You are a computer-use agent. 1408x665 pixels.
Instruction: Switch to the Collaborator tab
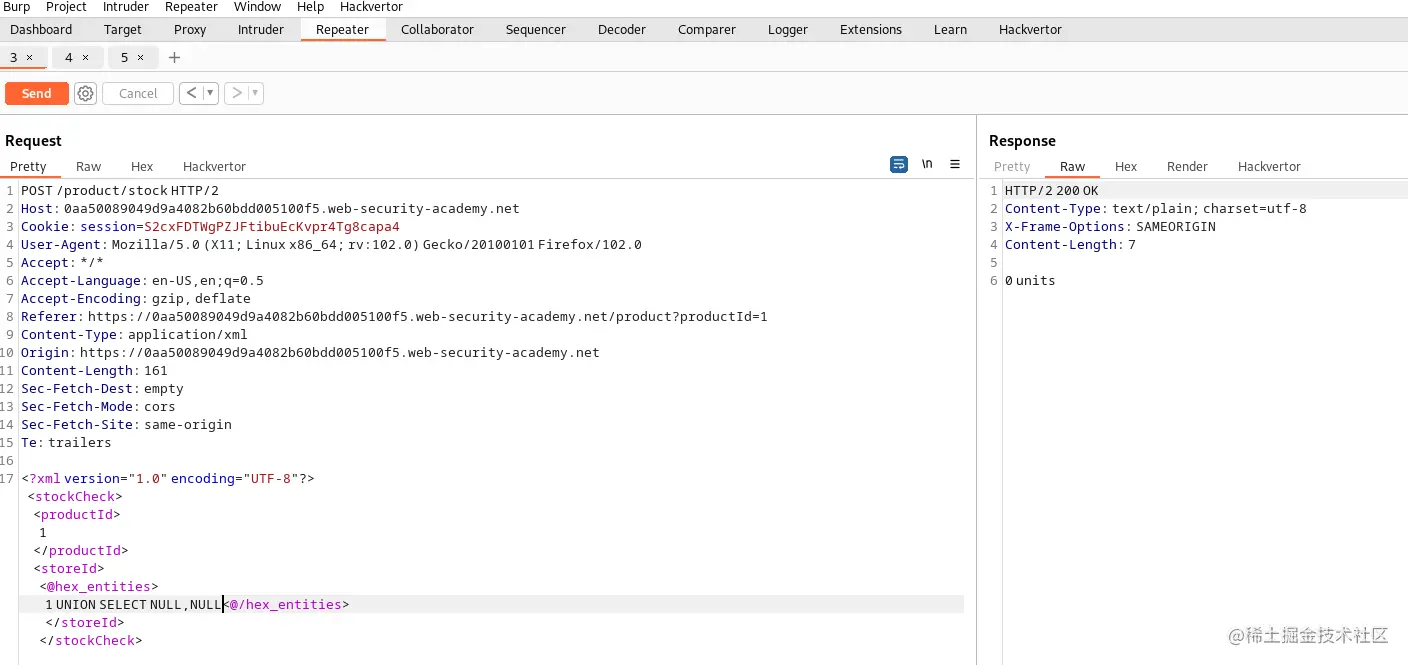point(437,29)
